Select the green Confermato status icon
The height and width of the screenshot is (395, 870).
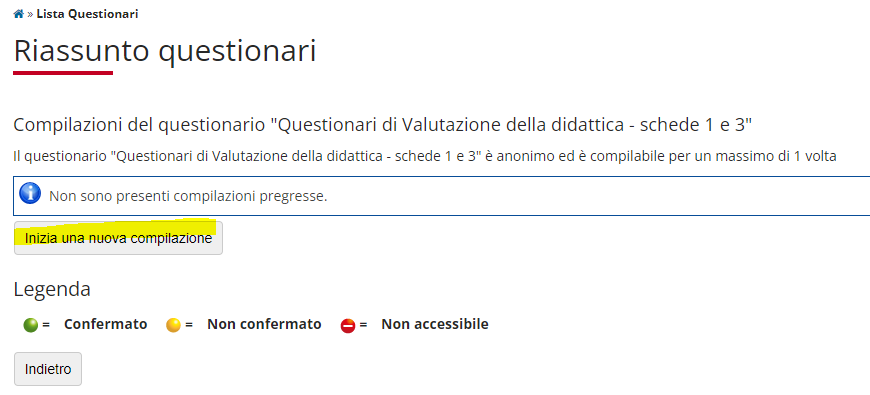click(x=31, y=325)
